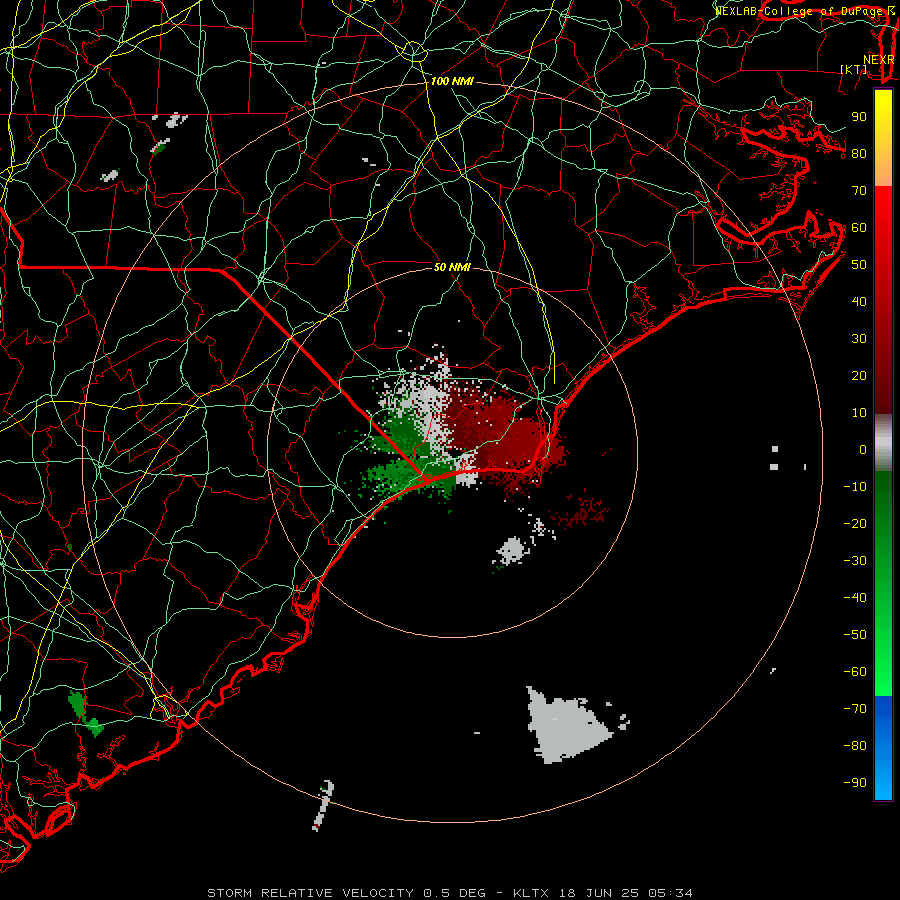Click the -50 value on velocity scale
The height and width of the screenshot is (900, 900).
(x=855, y=635)
